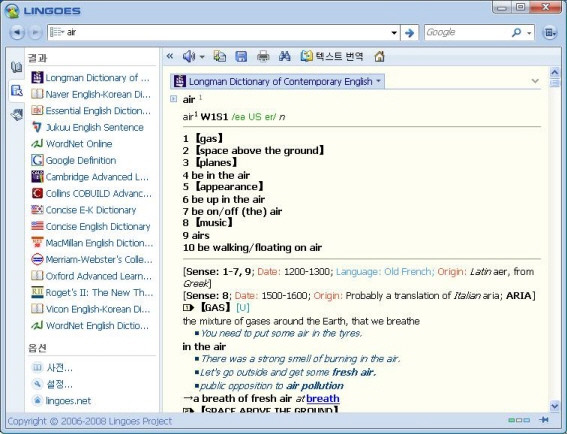
Task: Click the Google G icon beside Google Definition
Action: click(x=37, y=160)
